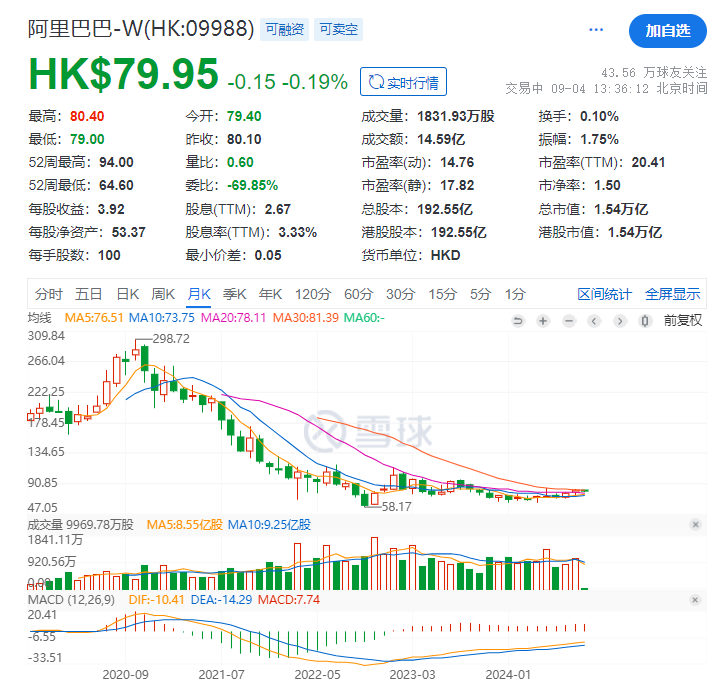Click the 实时行情 refresh button
Viewport: 727px width, 690px height.
coord(404,82)
